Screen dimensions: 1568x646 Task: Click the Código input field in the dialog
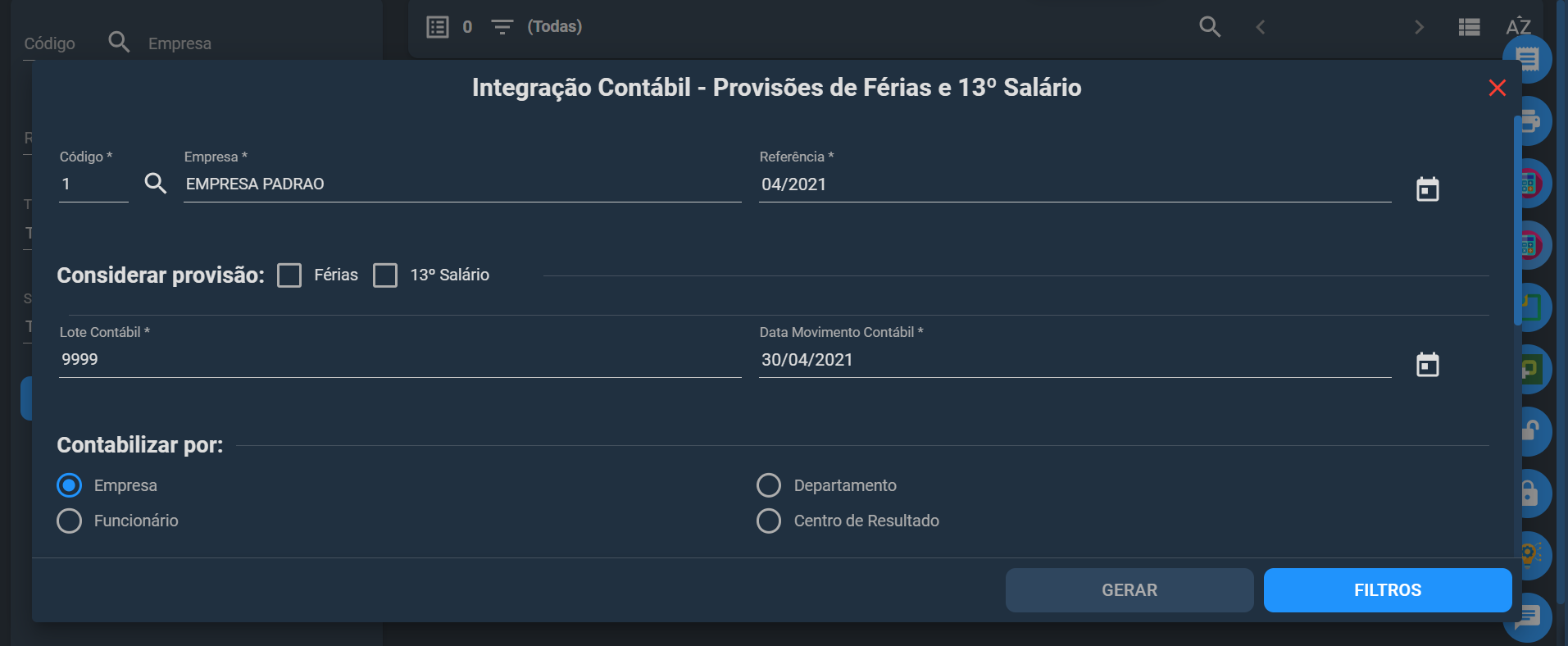coord(93,184)
